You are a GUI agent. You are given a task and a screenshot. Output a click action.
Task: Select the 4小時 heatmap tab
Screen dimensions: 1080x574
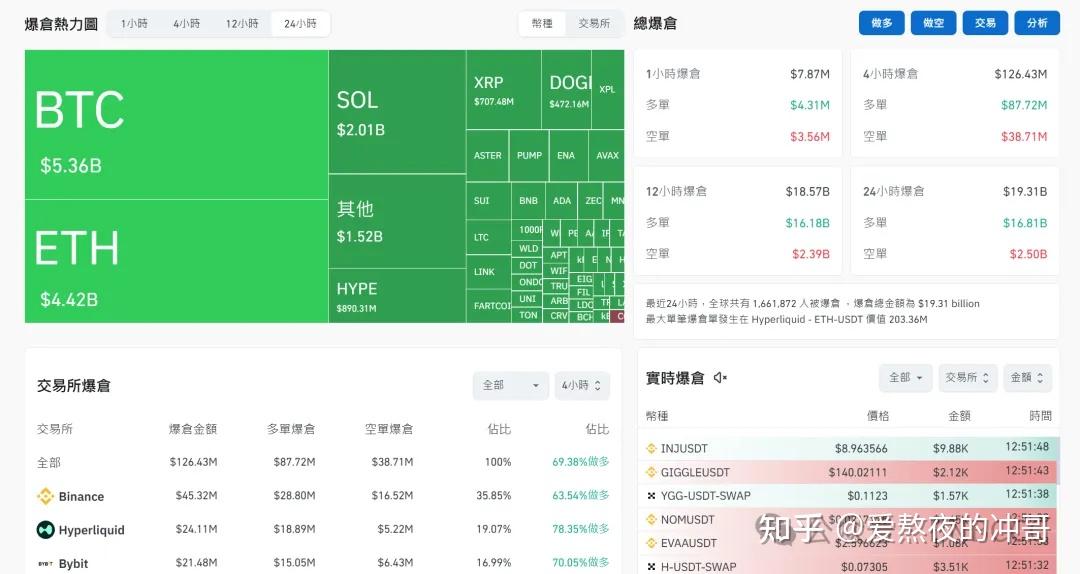coord(187,23)
